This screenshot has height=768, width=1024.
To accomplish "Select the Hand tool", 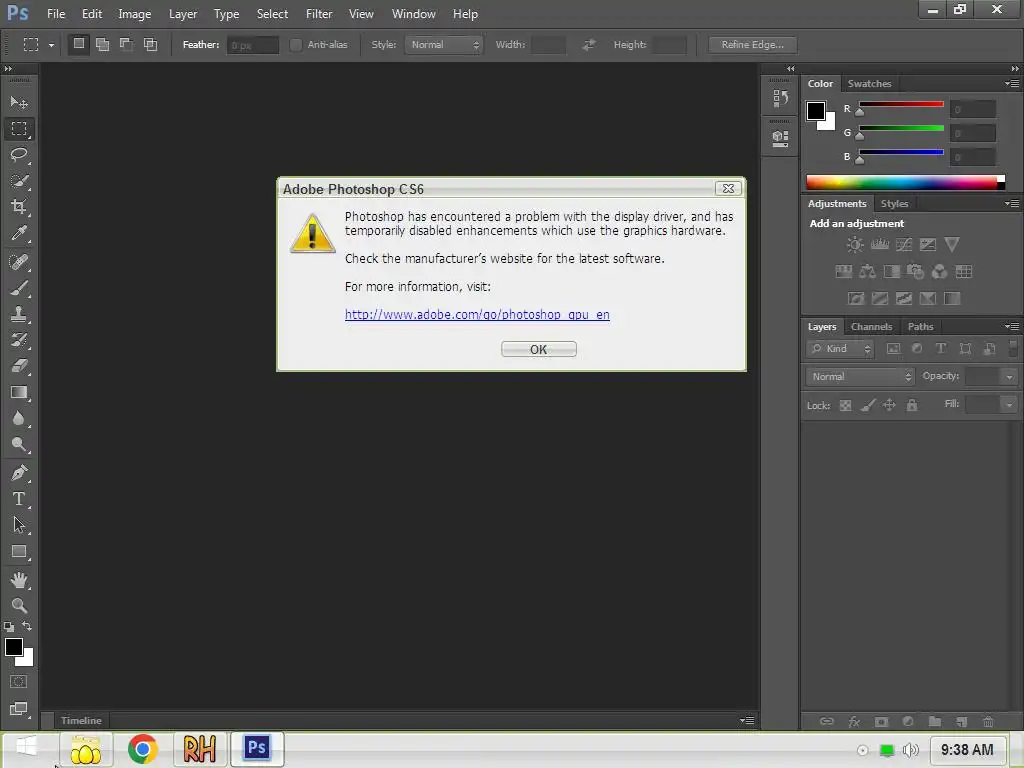I will click(19, 580).
